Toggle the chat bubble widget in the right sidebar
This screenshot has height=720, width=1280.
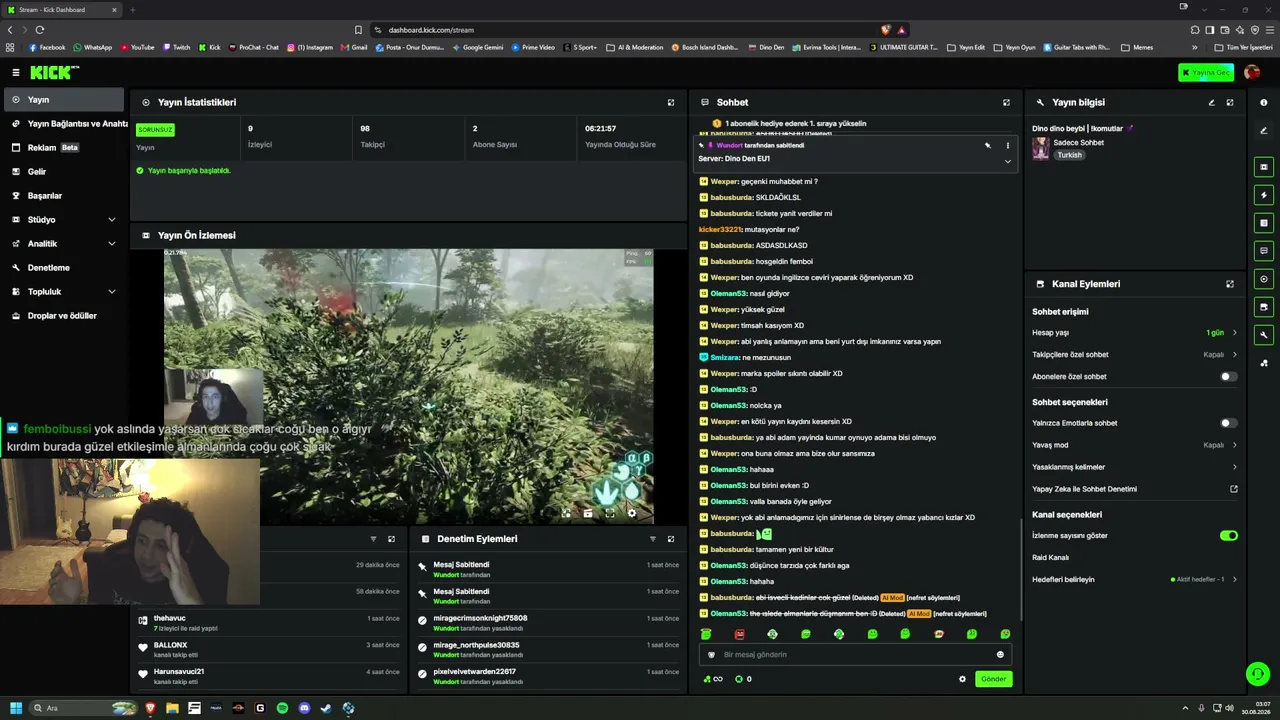1264,251
